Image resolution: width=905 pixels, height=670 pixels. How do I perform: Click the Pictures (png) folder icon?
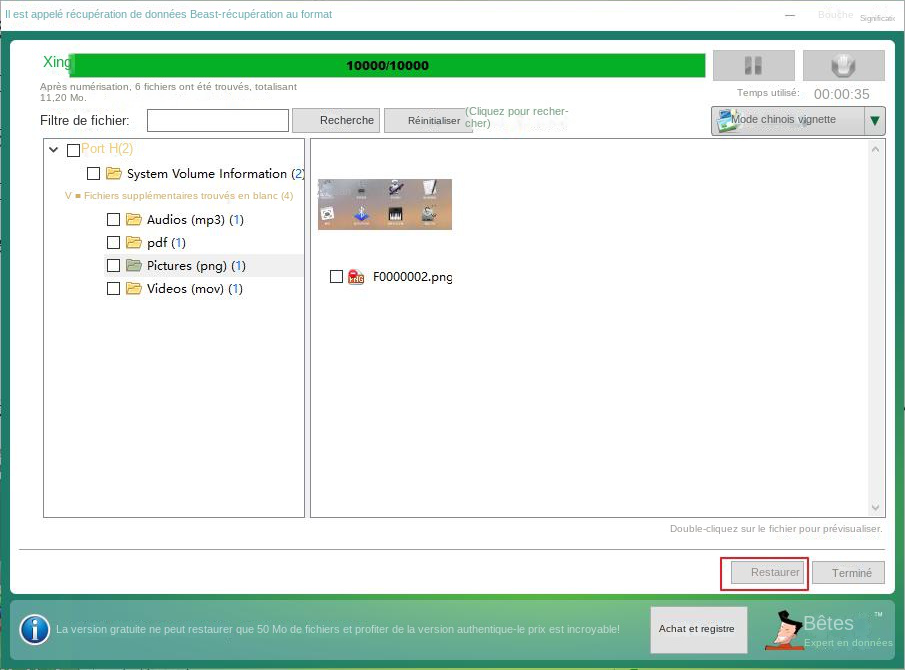[x=134, y=265]
